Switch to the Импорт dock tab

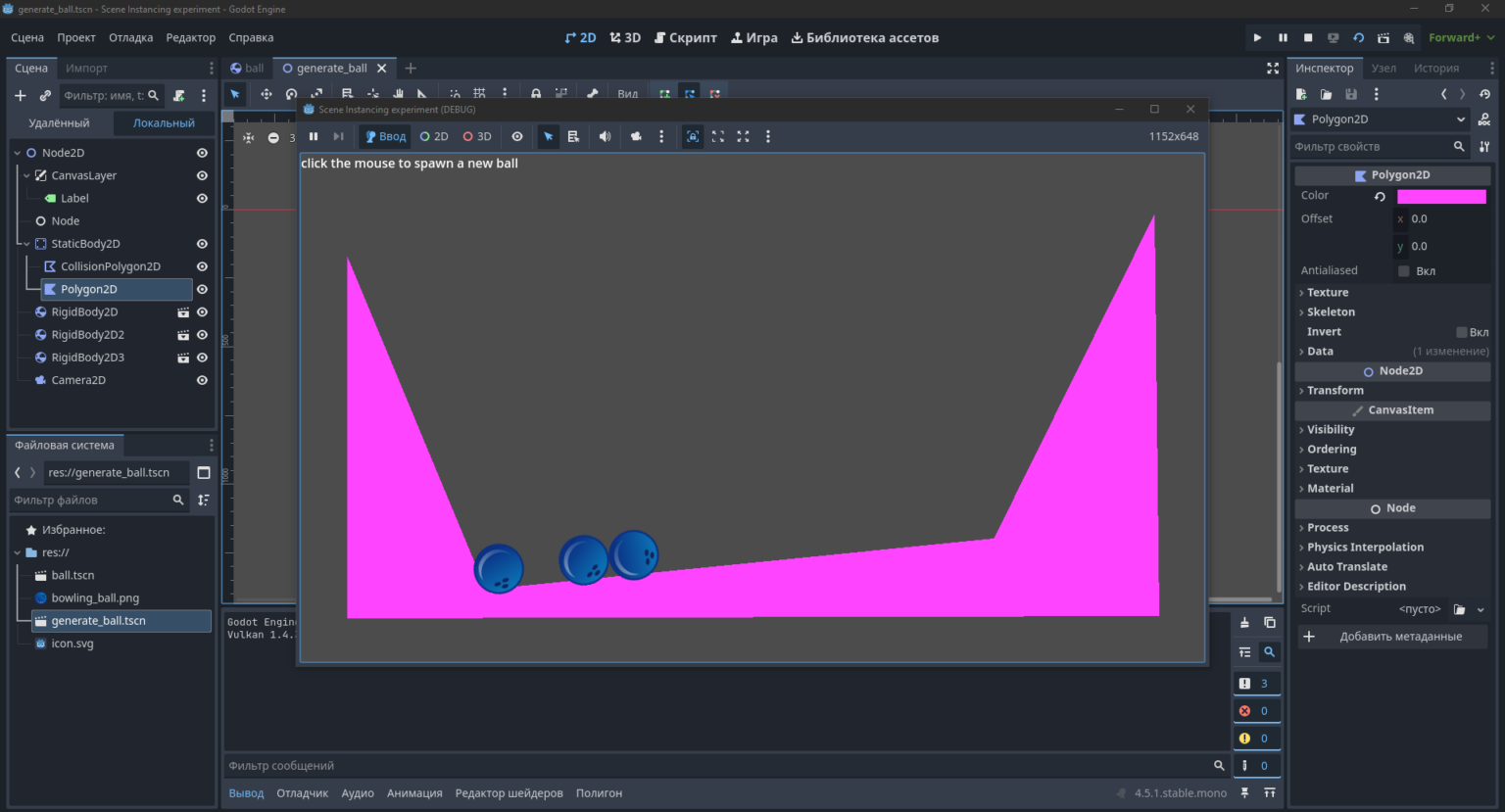click(x=86, y=68)
